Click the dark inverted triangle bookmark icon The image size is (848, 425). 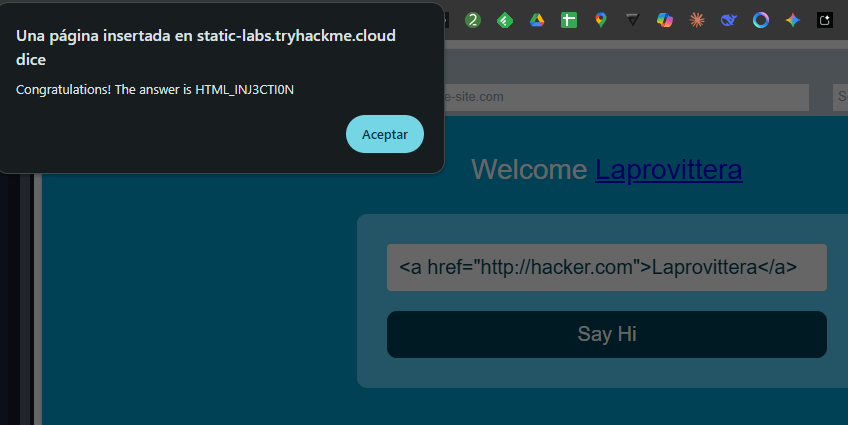633,20
